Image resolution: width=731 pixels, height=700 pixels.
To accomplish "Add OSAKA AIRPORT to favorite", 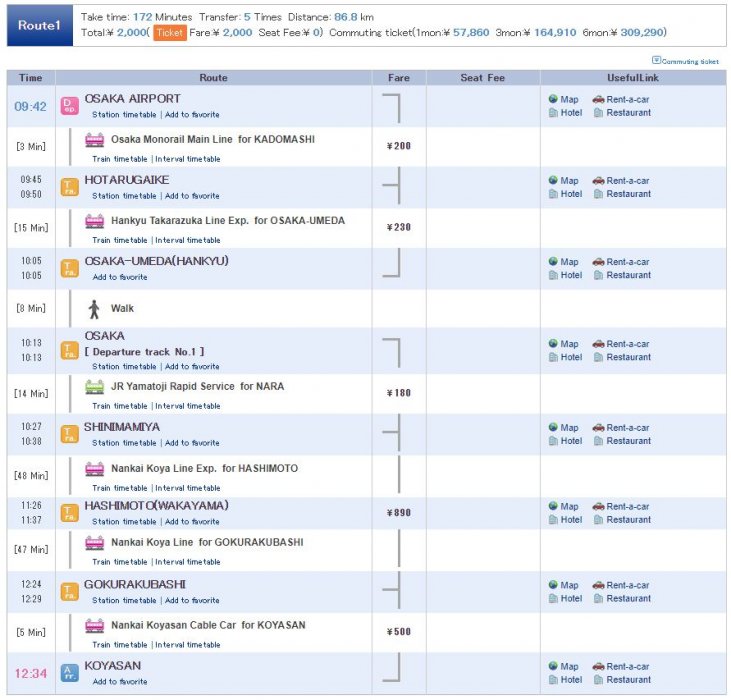I will [192, 115].
